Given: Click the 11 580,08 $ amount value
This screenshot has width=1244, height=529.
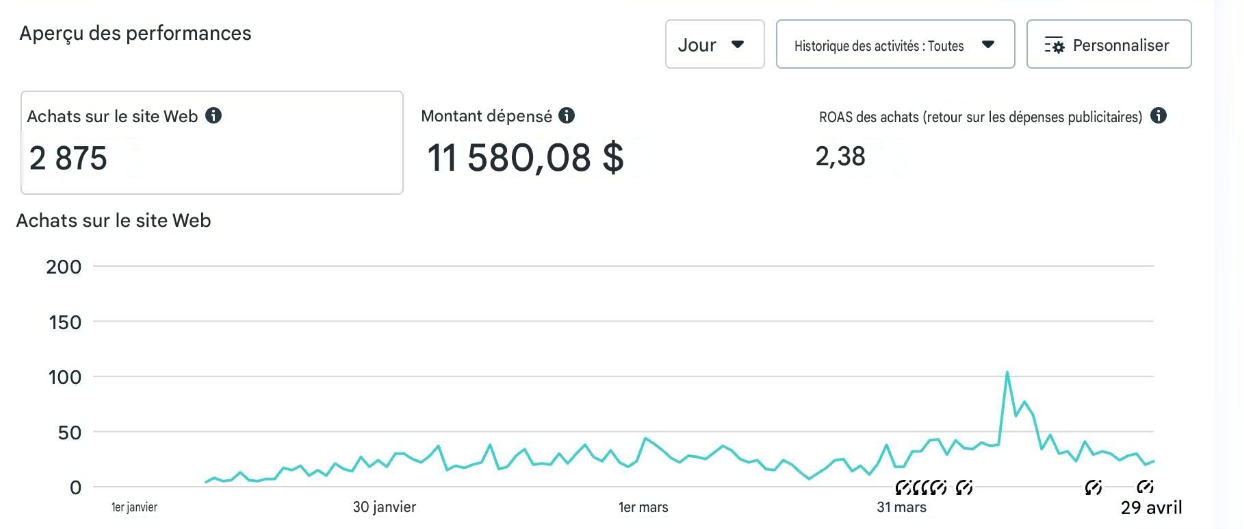Looking at the screenshot, I should click(x=526, y=158).
